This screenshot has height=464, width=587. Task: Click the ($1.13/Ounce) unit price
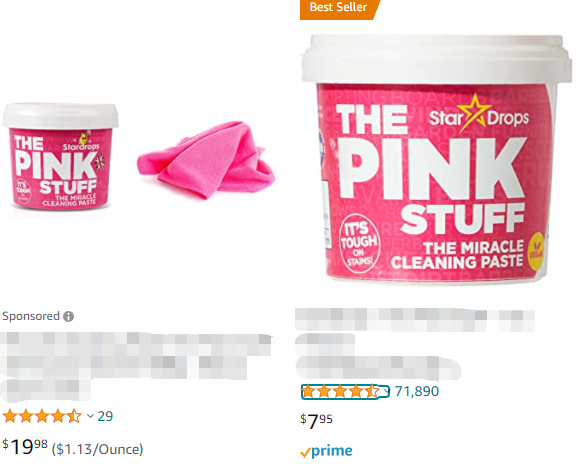(97, 449)
